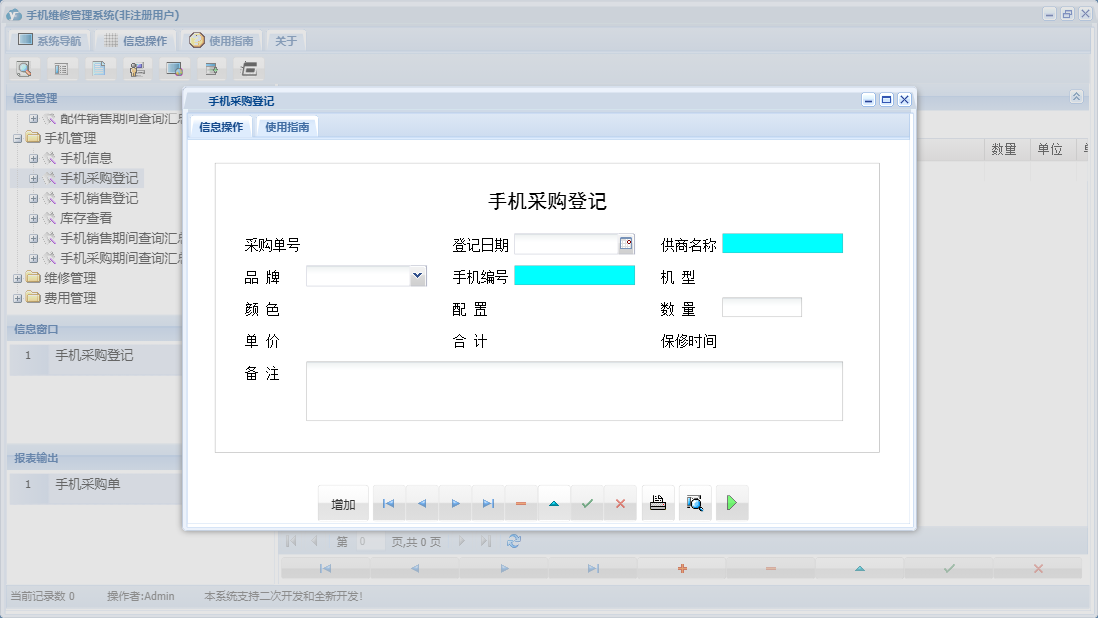Open print preview in the purchase dialog
The height and width of the screenshot is (618, 1098).
694,503
